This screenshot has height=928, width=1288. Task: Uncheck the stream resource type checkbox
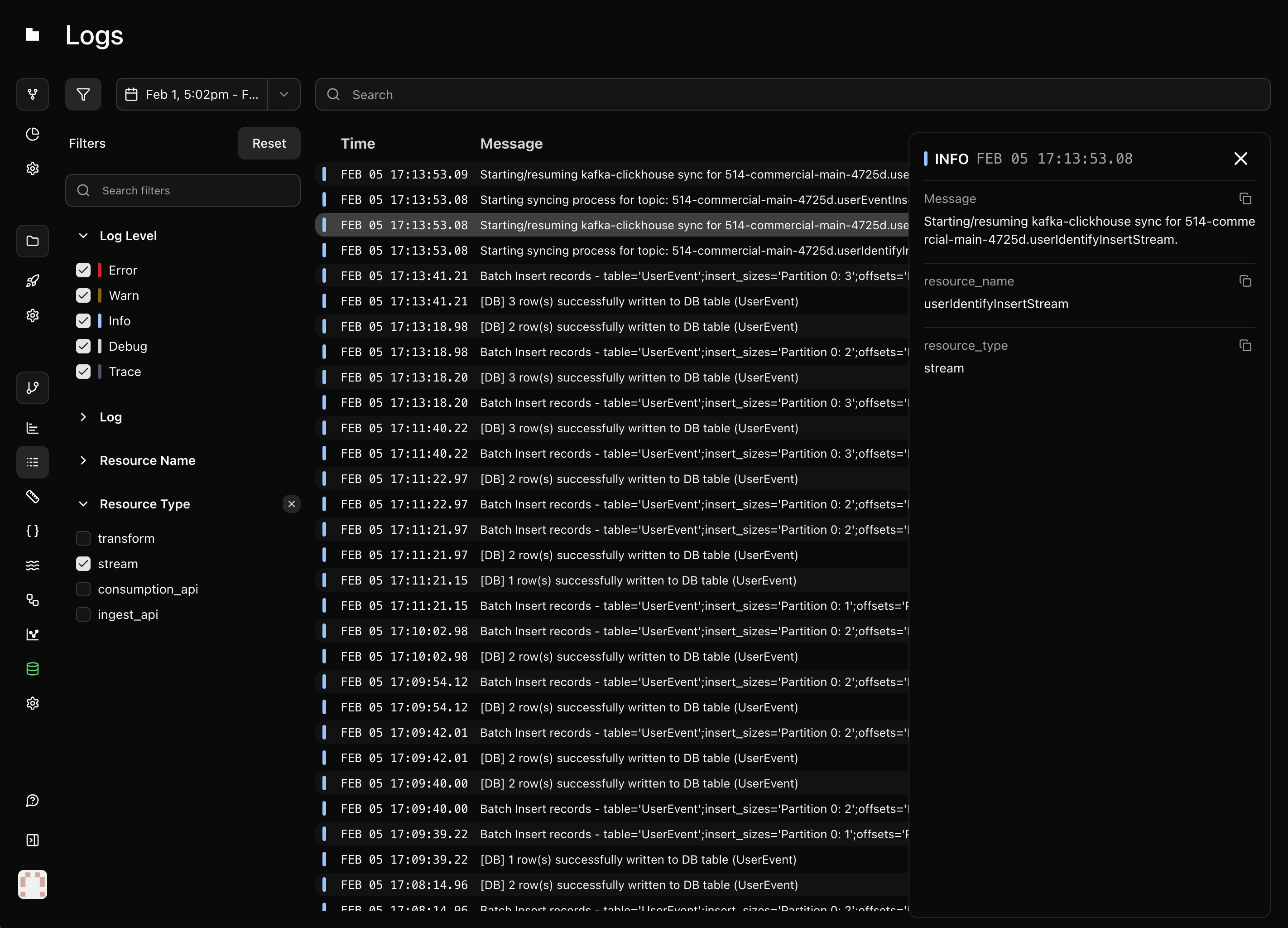pyautogui.click(x=83, y=564)
